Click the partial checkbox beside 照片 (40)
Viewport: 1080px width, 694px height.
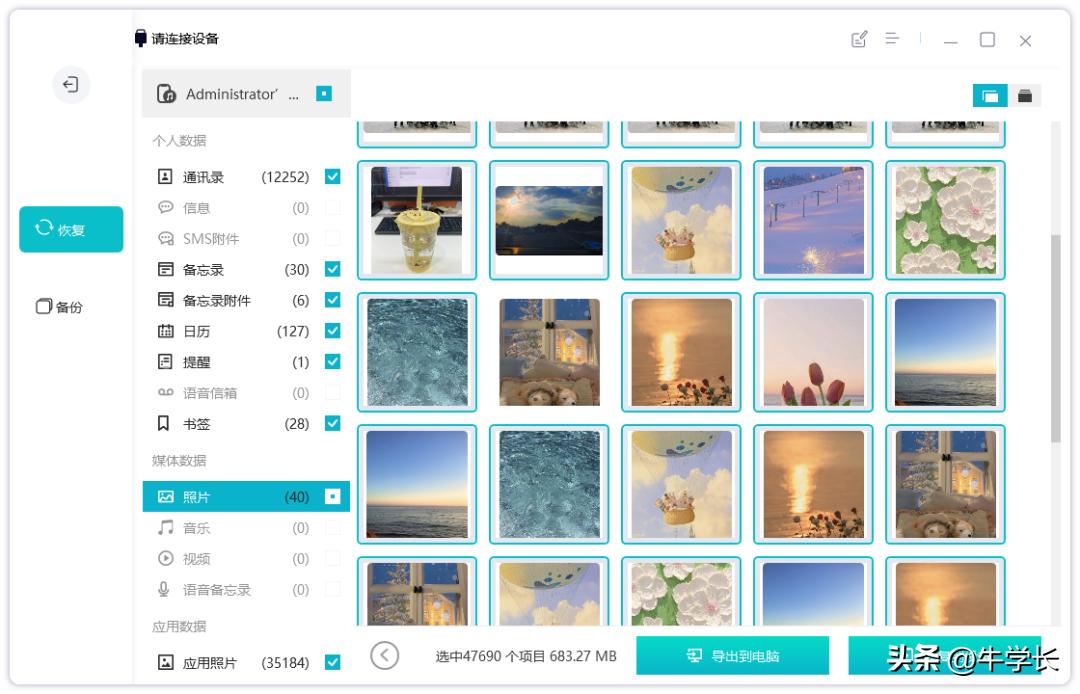coord(331,495)
